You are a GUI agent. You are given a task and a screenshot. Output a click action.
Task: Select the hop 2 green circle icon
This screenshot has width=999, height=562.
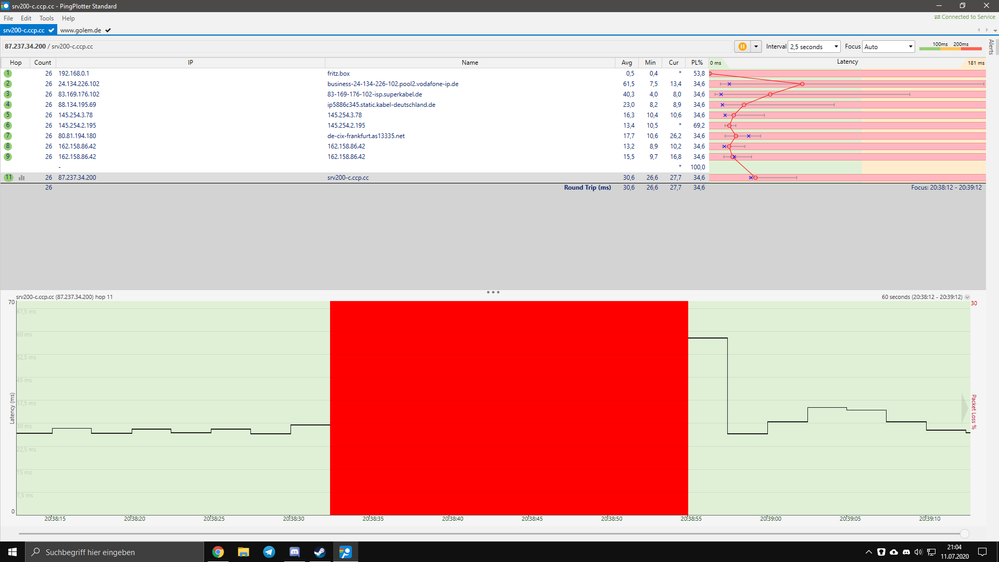[x=8, y=83]
